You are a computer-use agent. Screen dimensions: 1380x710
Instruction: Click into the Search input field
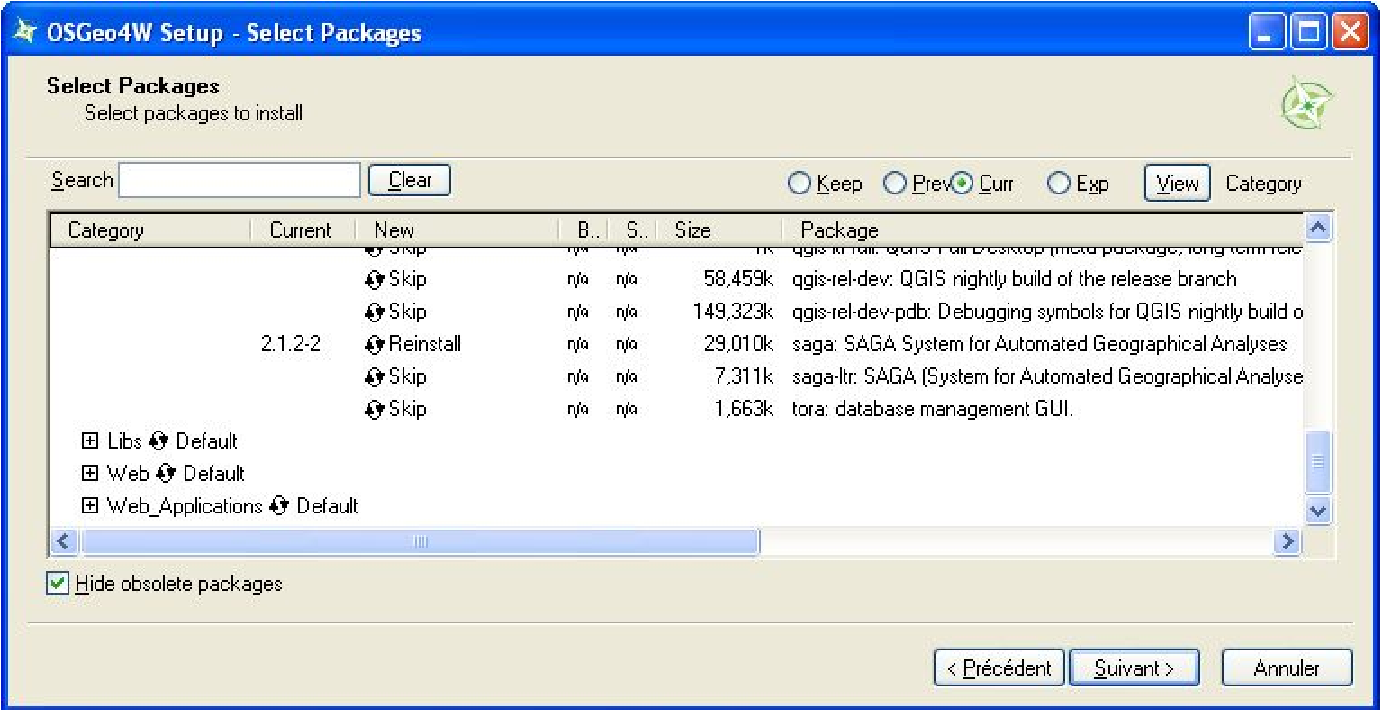coord(240,180)
